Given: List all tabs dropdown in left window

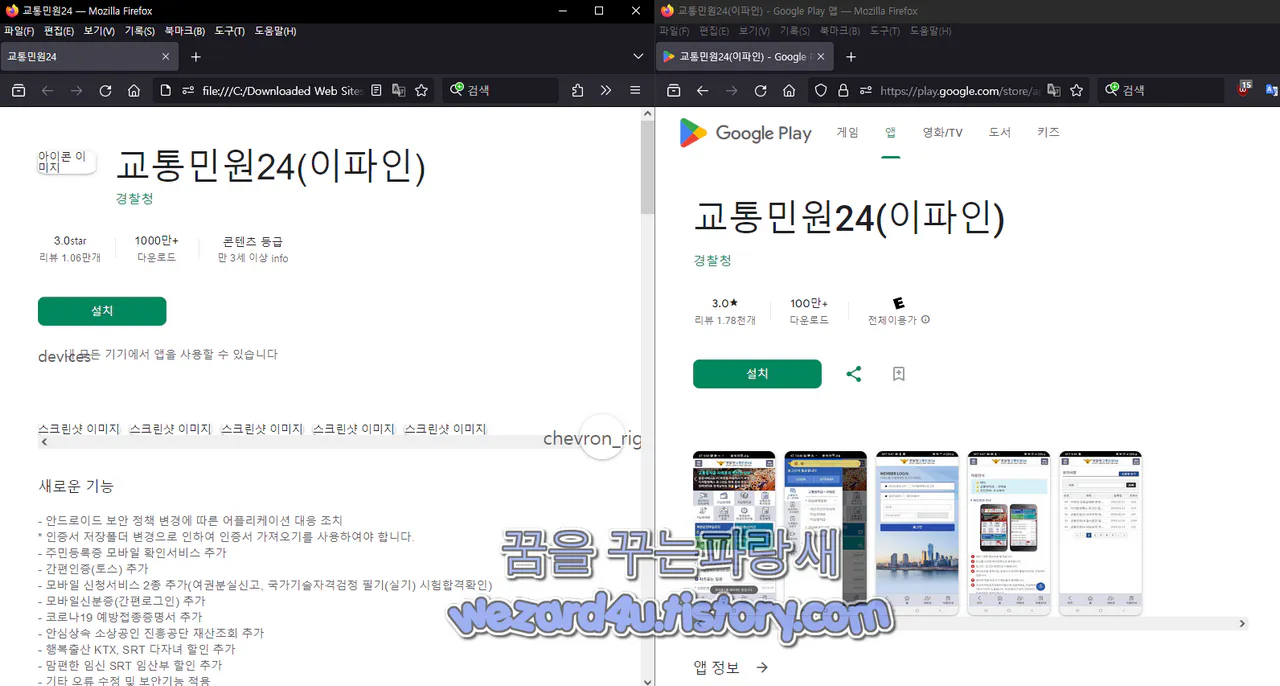Looking at the screenshot, I should click(638, 57).
